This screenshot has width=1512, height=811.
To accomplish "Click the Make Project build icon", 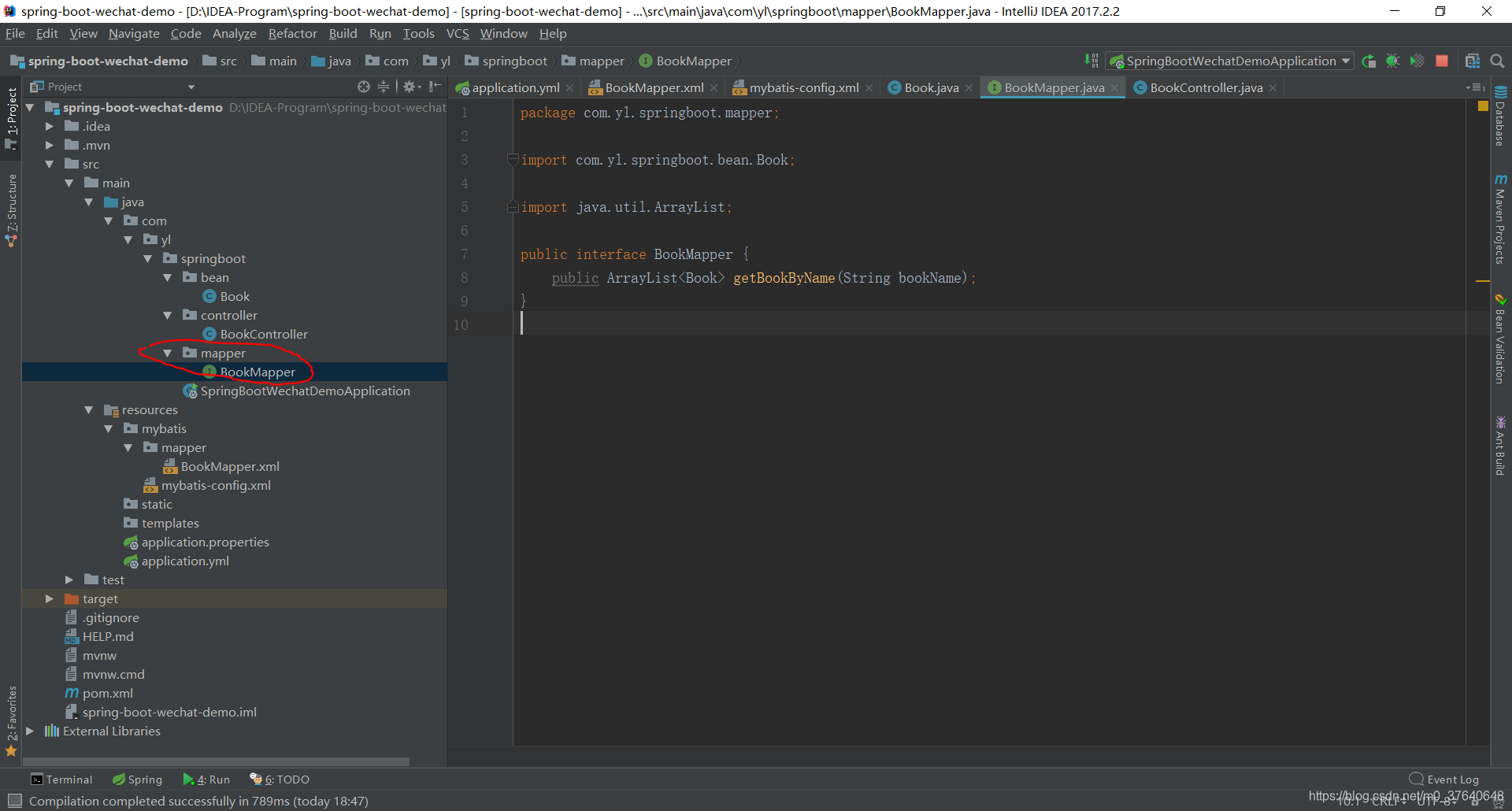I will point(1091,61).
